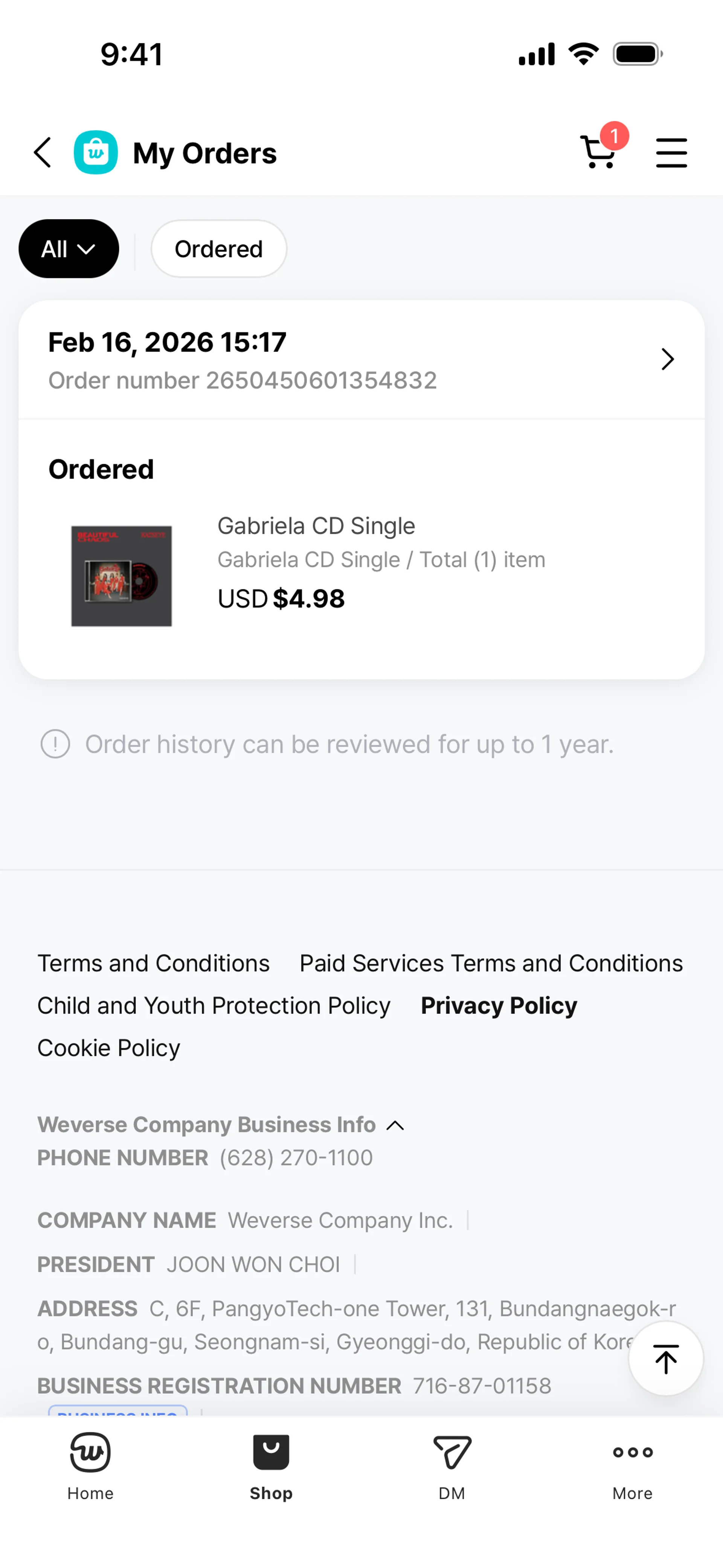The width and height of the screenshot is (723, 1568).
Task: Tap the scroll-to-top arrow button
Action: [665, 1359]
